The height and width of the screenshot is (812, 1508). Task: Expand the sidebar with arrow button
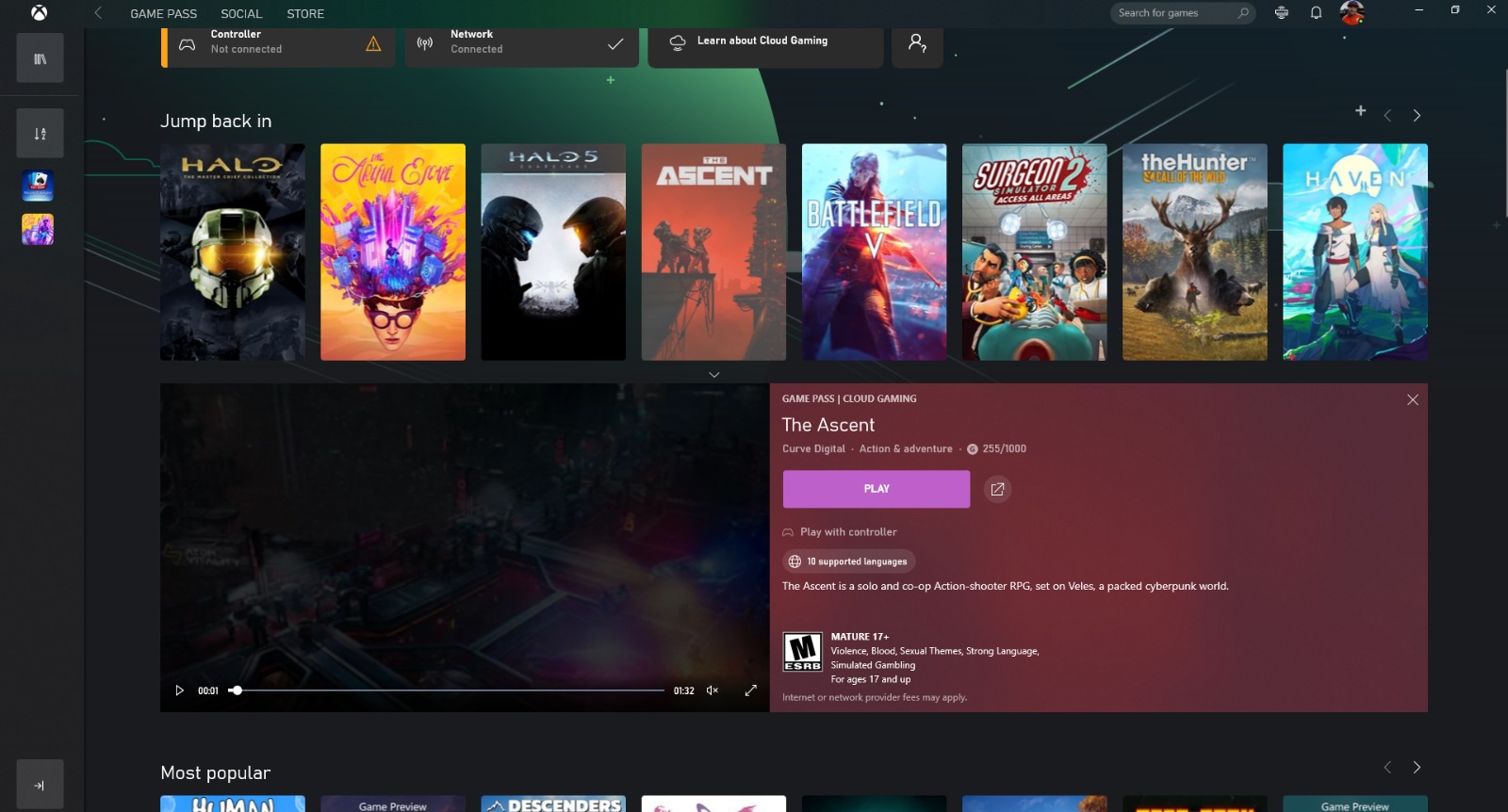click(40, 785)
